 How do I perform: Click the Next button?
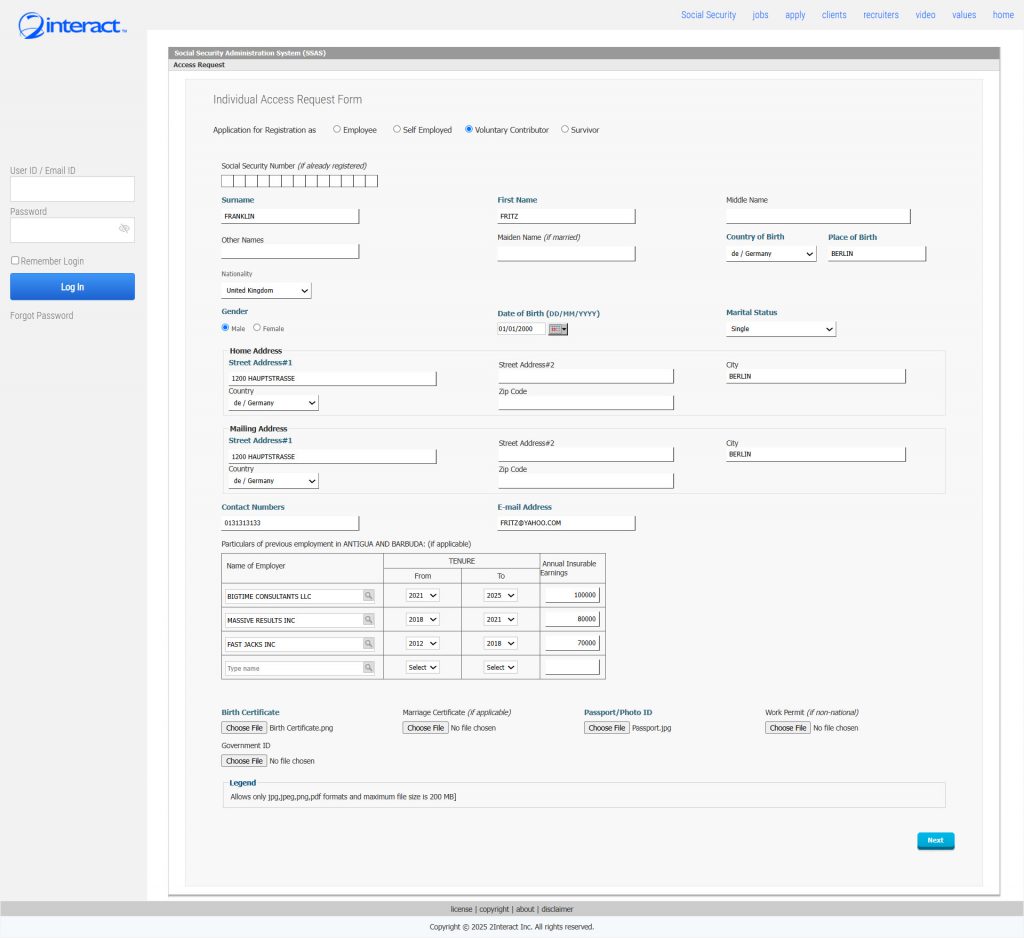tap(936, 841)
